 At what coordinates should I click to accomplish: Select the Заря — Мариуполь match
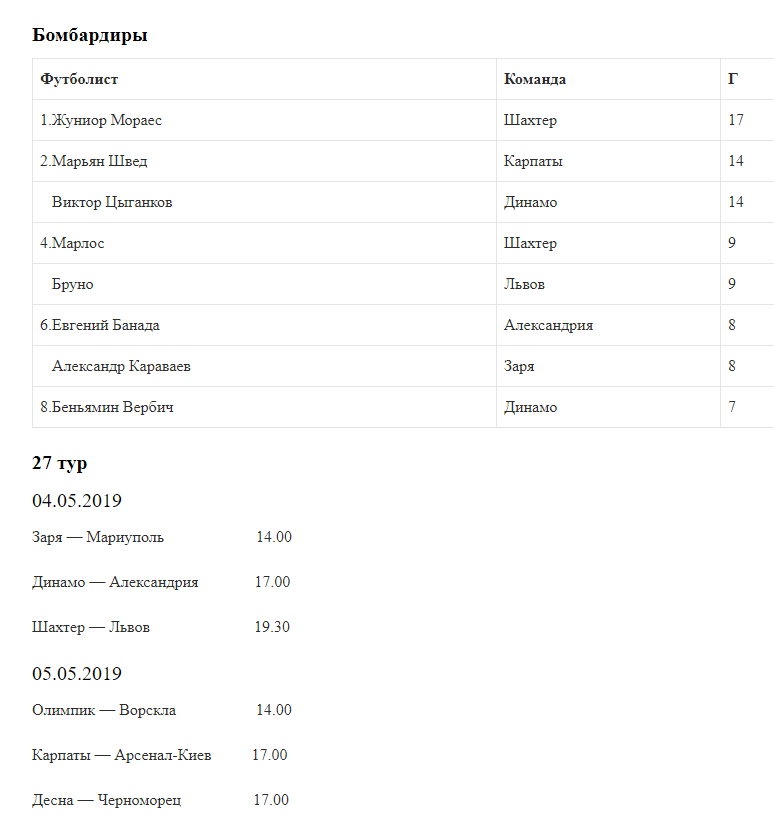click(x=98, y=537)
